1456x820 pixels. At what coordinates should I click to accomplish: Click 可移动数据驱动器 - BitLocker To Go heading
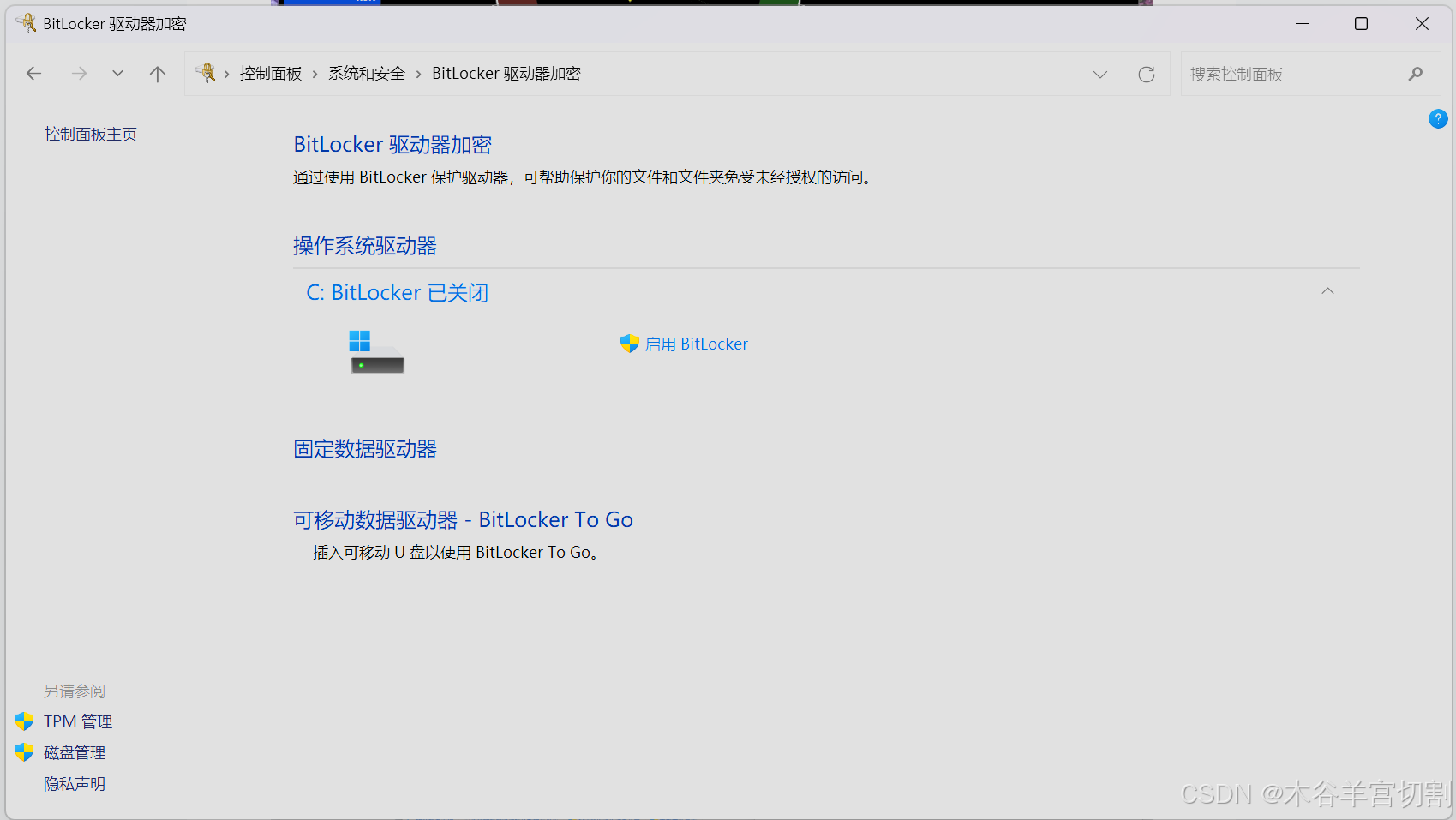click(463, 519)
